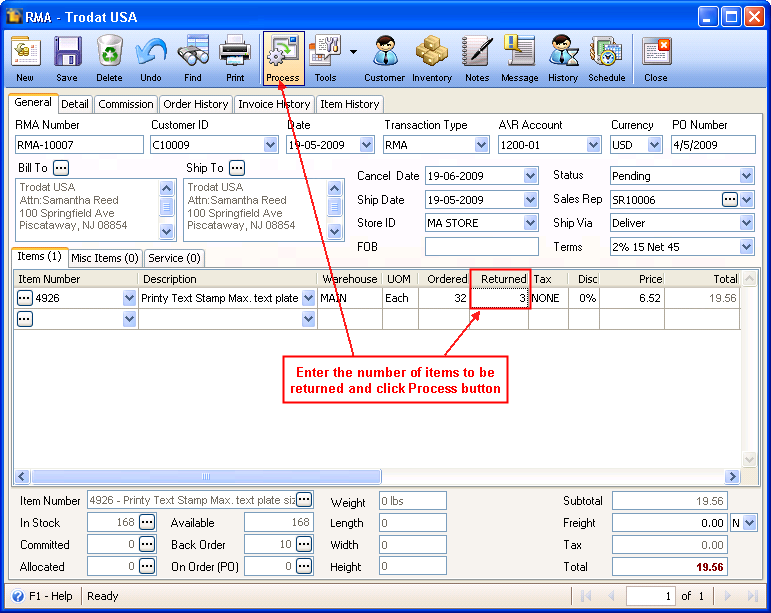This screenshot has height=613, width=771.
Task: Click the Sales Rep lookup ellipsis button
Action: pyautogui.click(x=730, y=199)
